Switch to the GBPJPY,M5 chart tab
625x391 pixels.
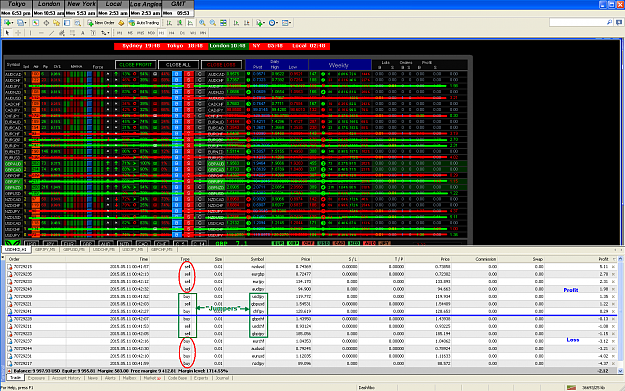(x=45, y=250)
